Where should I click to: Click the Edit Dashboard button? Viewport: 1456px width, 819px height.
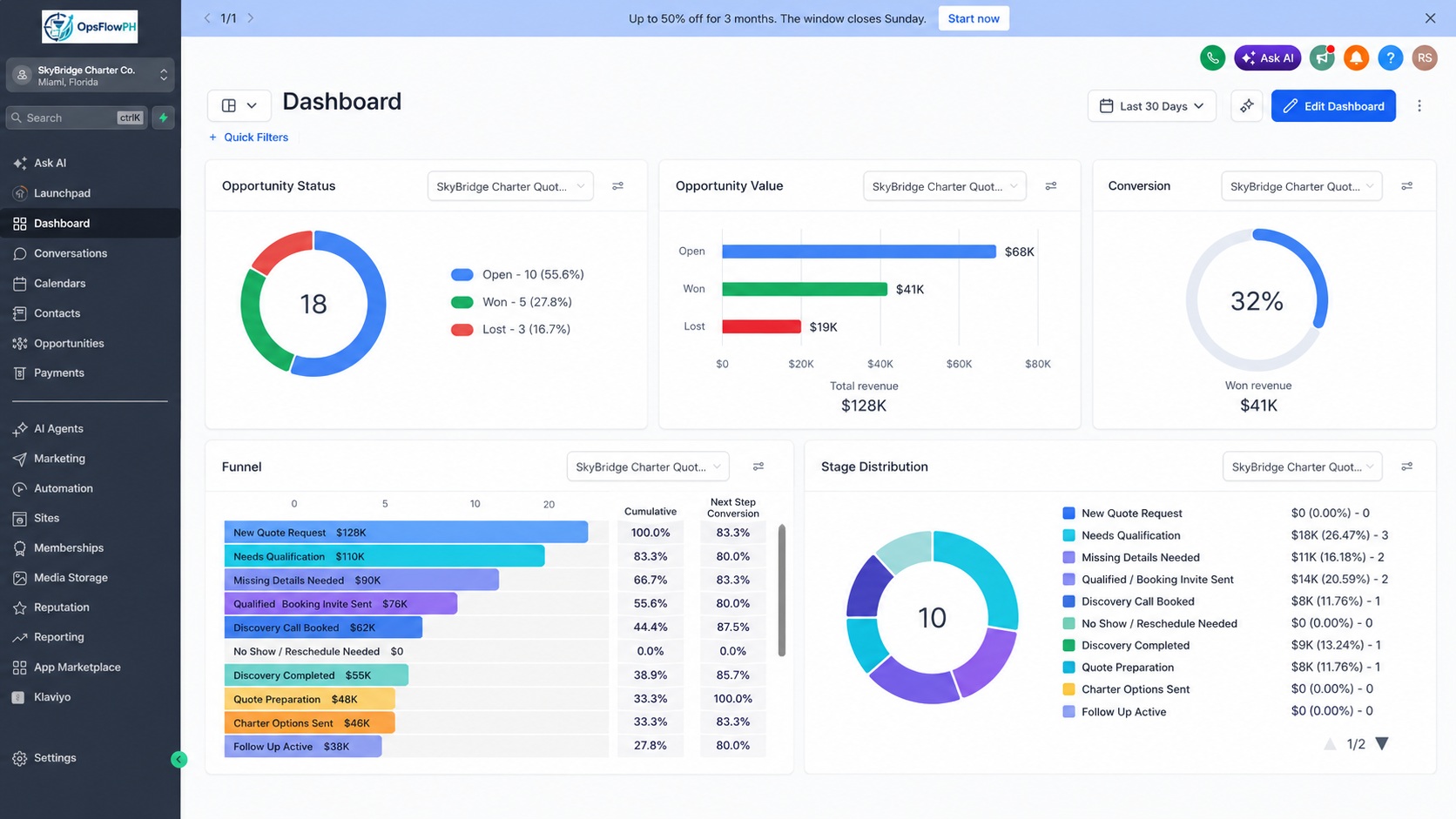click(1333, 105)
